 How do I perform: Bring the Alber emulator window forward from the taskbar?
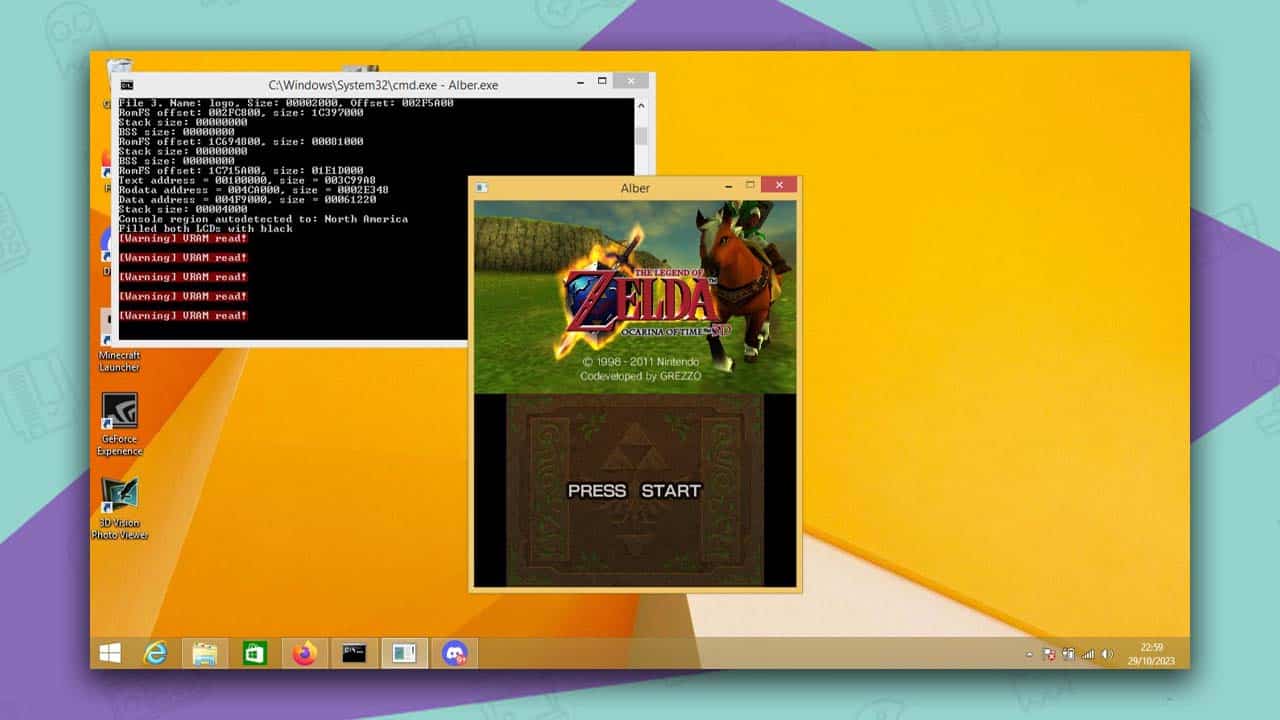point(402,654)
